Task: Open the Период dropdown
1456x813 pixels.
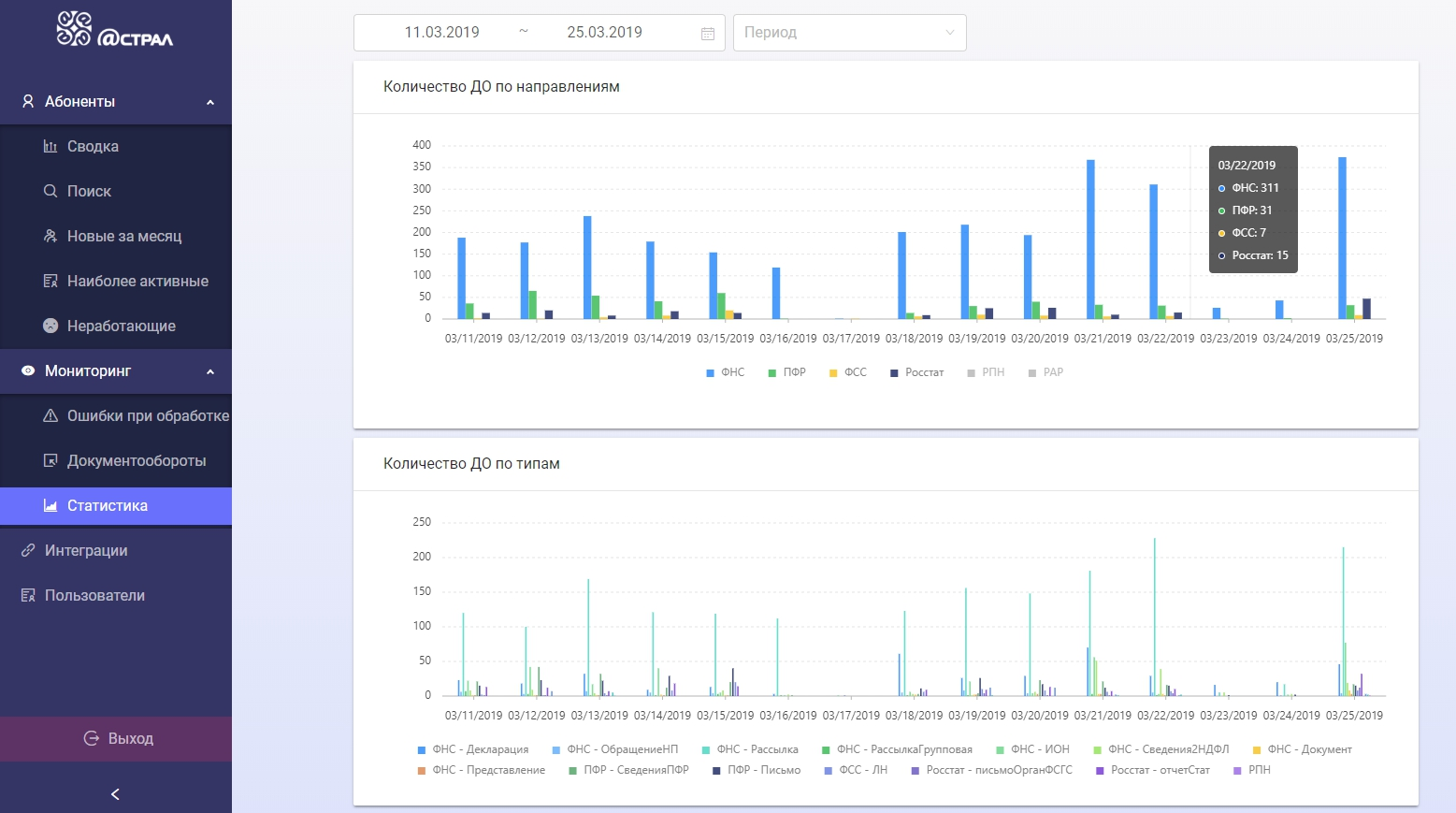Action: coord(849,32)
